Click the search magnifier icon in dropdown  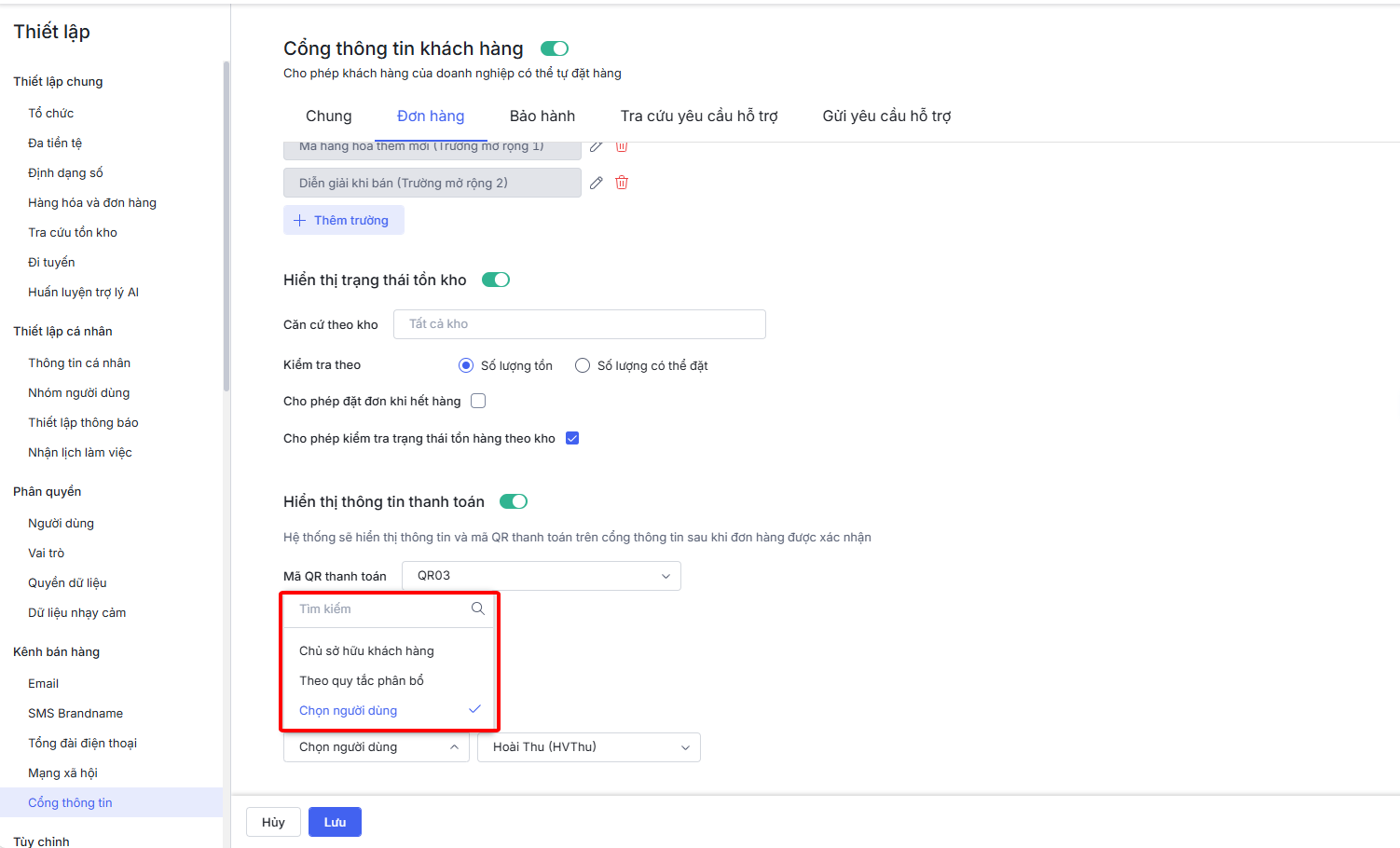477,609
